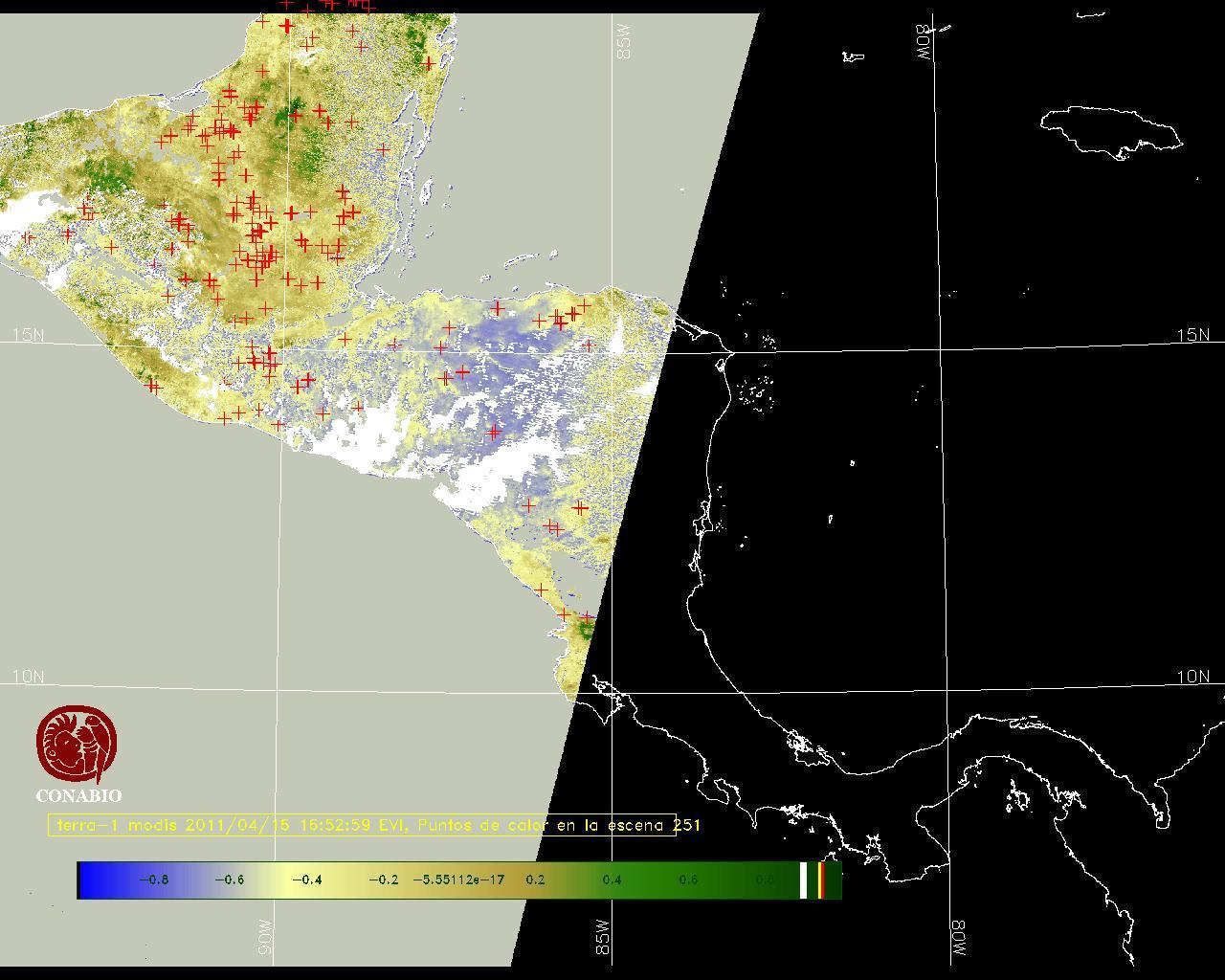This screenshot has width=1225, height=980.
Task: Click the 80W label at the bottom
Action: point(958,939)
